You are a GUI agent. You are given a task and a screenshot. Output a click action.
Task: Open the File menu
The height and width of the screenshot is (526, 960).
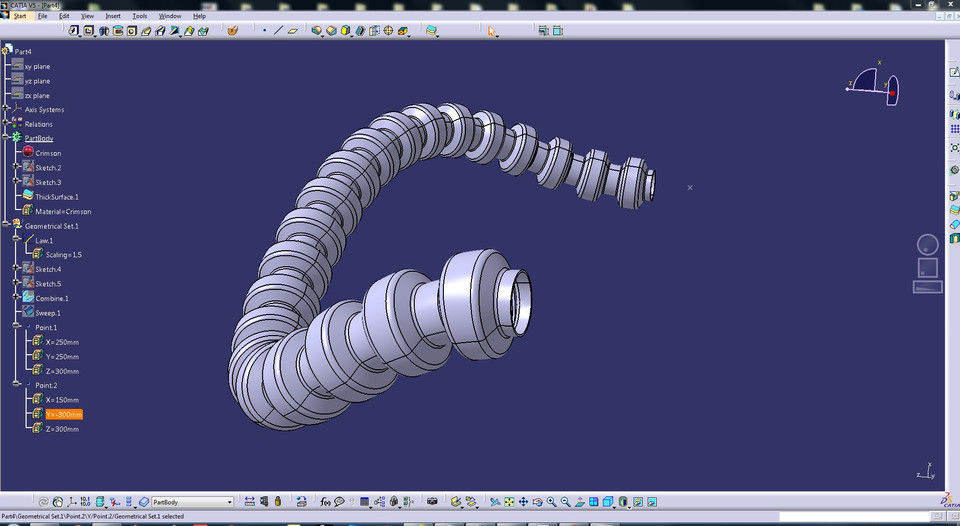pos(42,16)
